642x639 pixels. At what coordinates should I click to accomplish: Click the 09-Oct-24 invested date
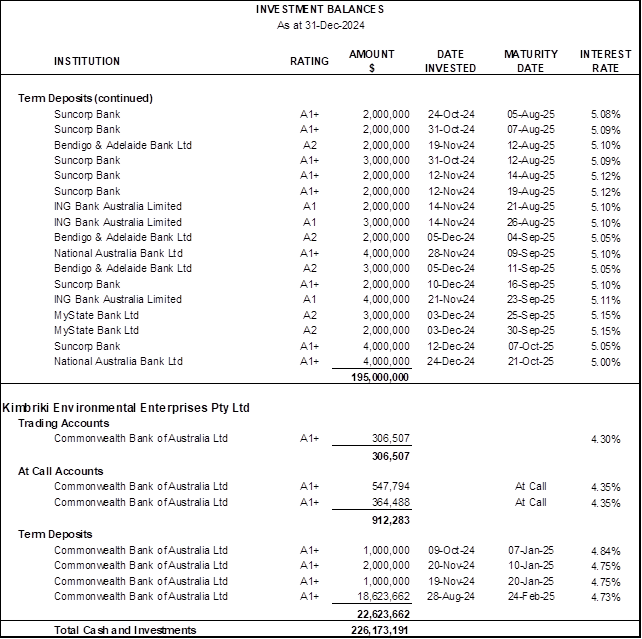451,550
